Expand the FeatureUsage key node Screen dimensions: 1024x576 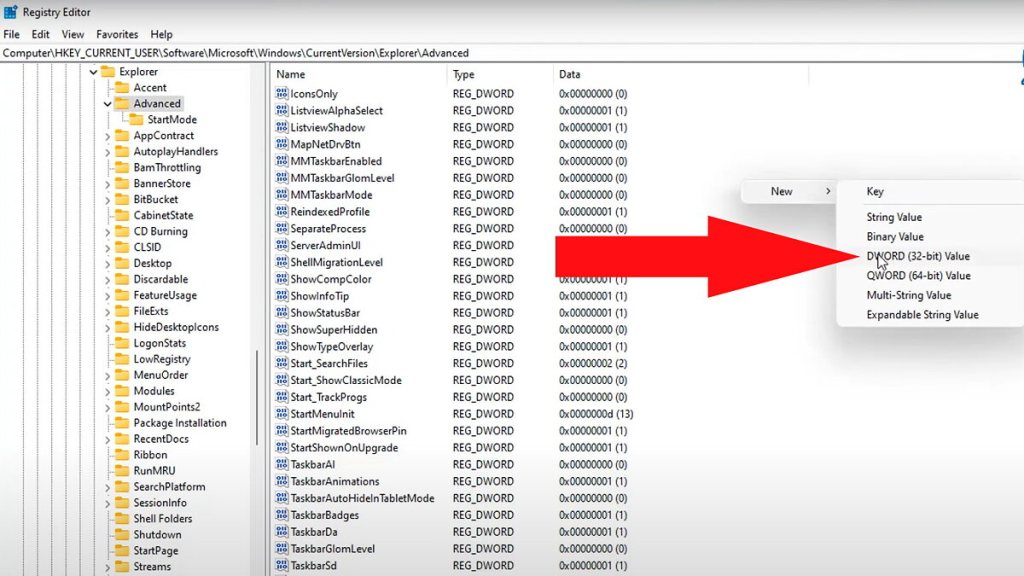(x=108, y=296)
